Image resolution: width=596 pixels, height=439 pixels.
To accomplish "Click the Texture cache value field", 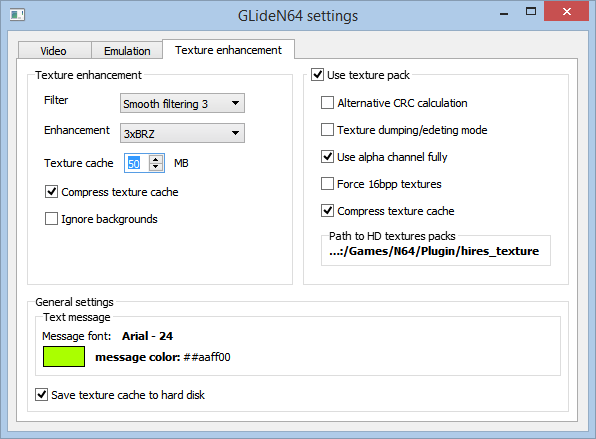I will pyautogui.click(x=136, y=163).
